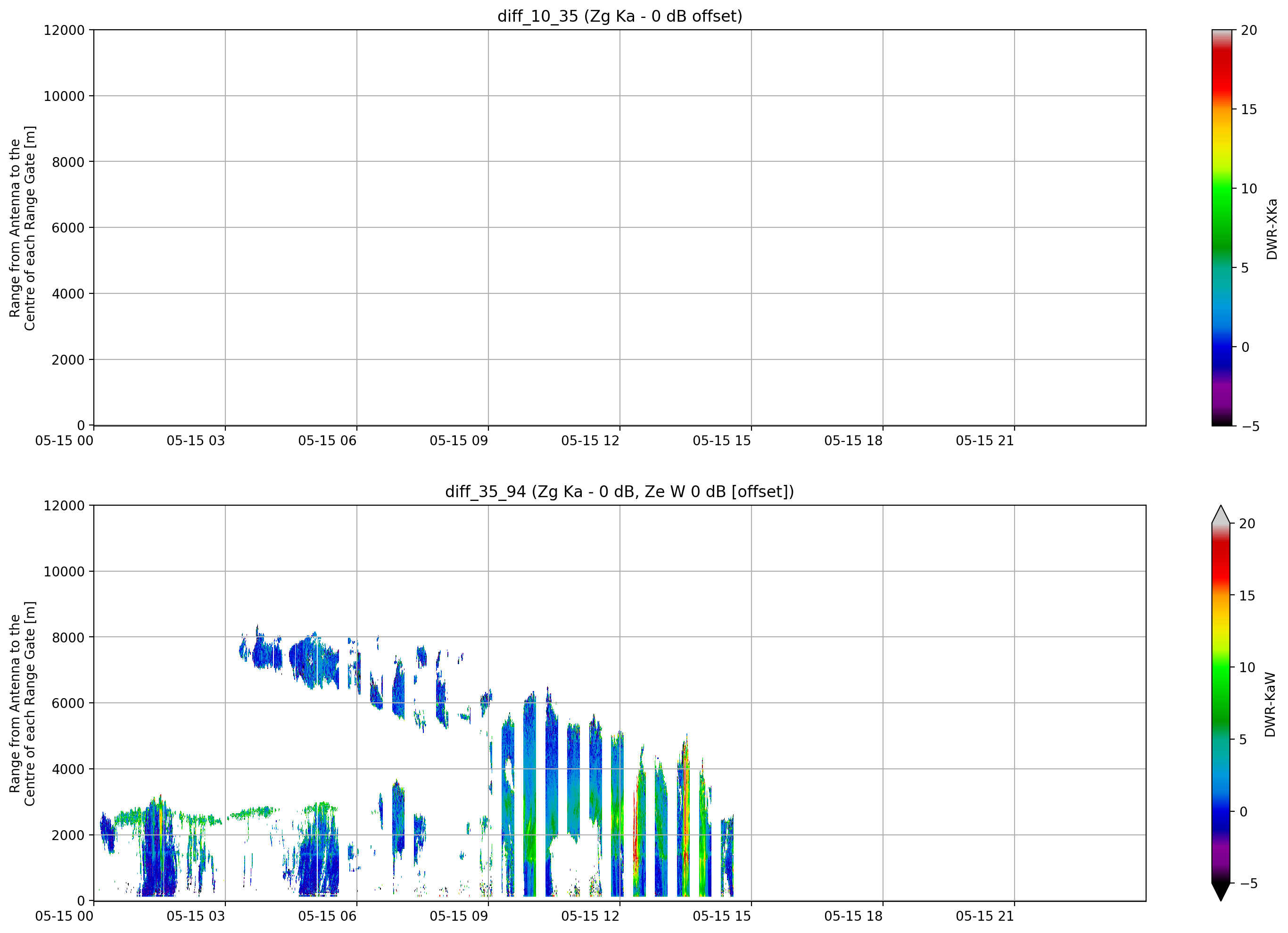This screenshot has width=1288, height=933.
Task: Click the "05-15 21" tick under the diff_35_94 plot
Action: tap(985, 916)
